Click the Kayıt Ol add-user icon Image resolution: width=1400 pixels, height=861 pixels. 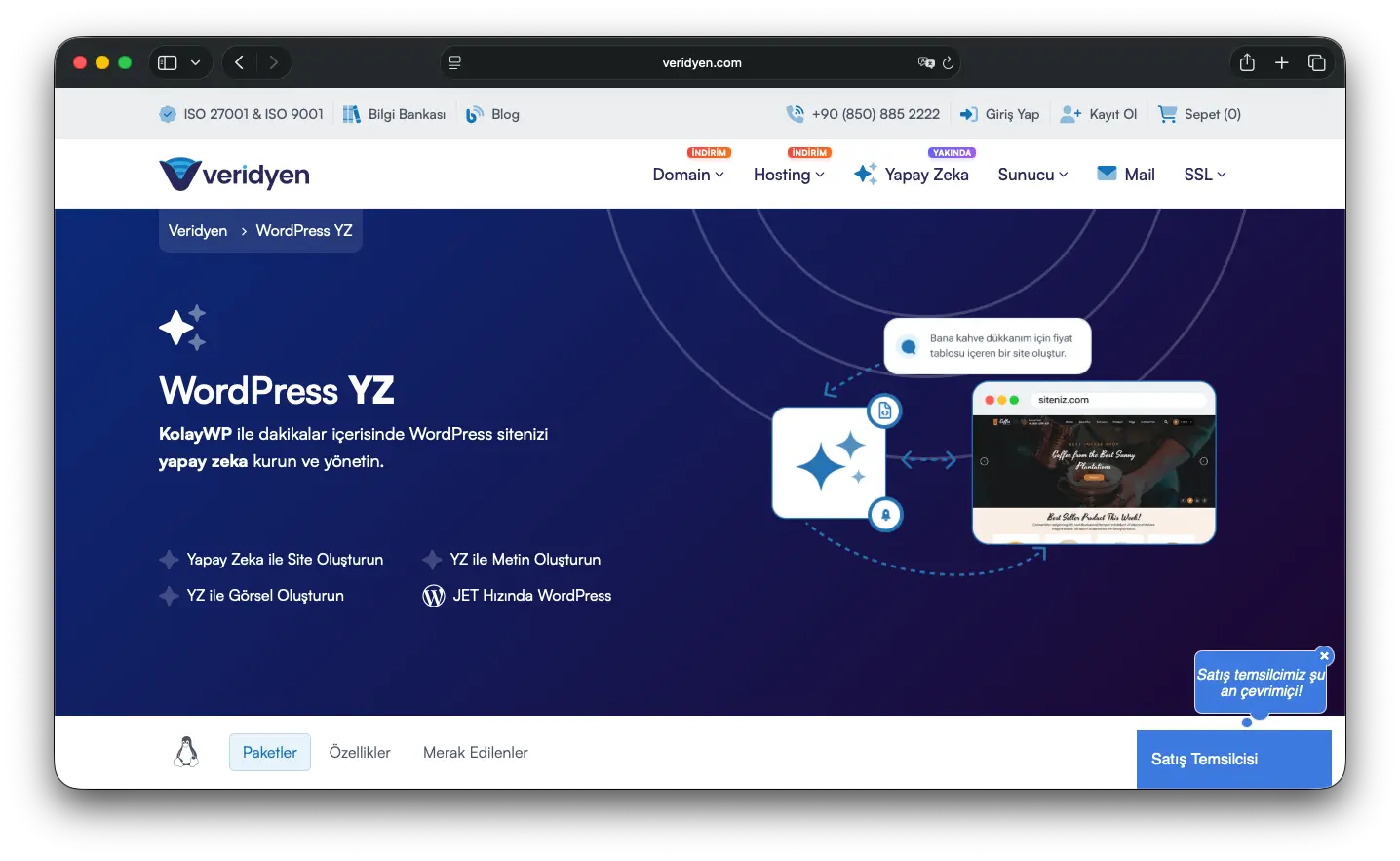1070,114
